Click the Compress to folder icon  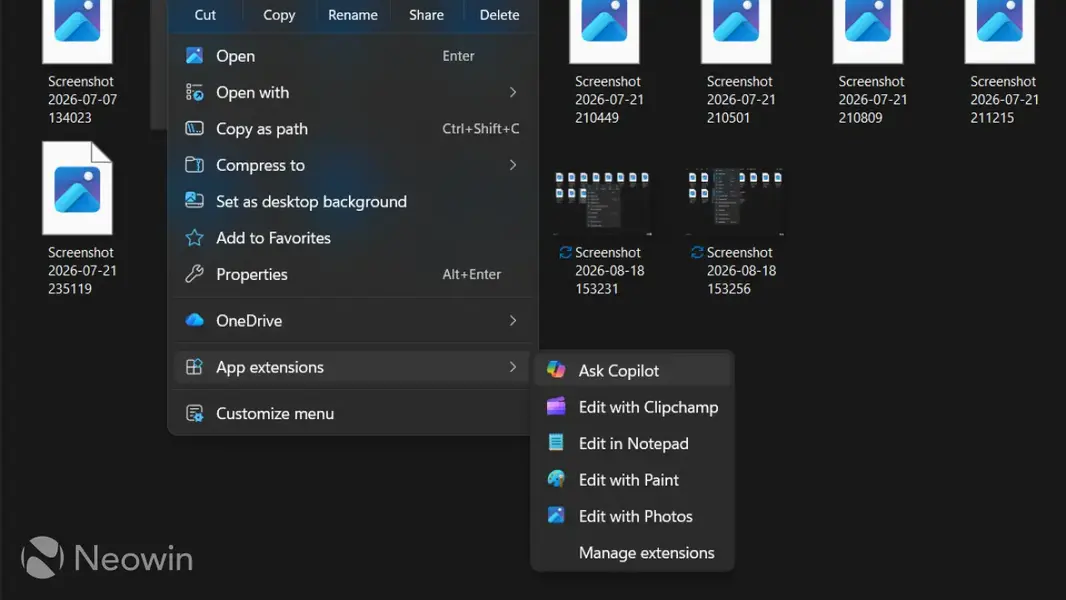point(194,164)
